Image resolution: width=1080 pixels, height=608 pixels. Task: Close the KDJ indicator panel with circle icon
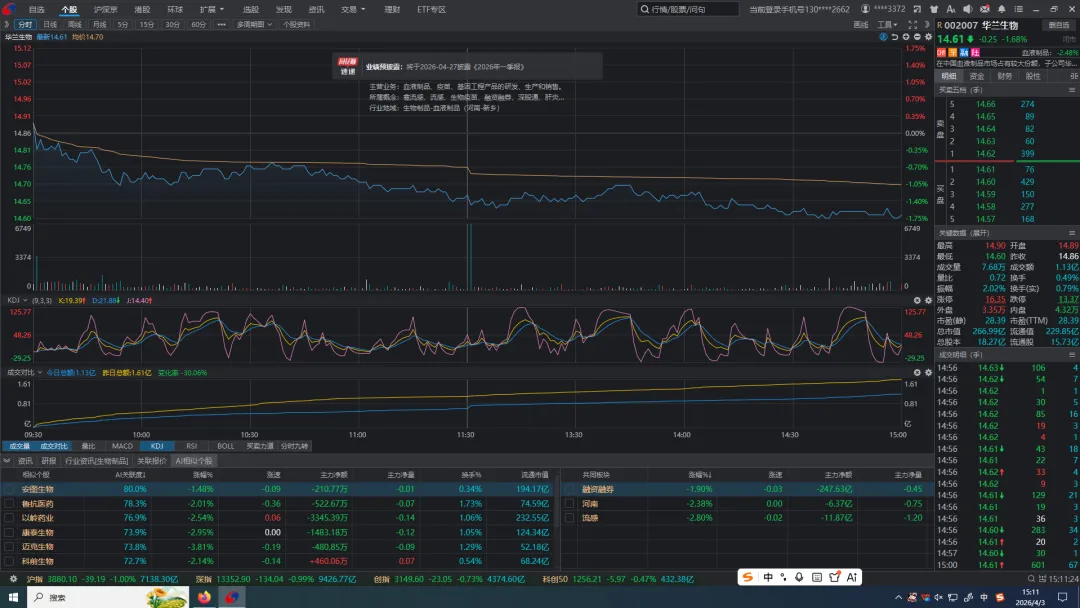click(917, 300)
